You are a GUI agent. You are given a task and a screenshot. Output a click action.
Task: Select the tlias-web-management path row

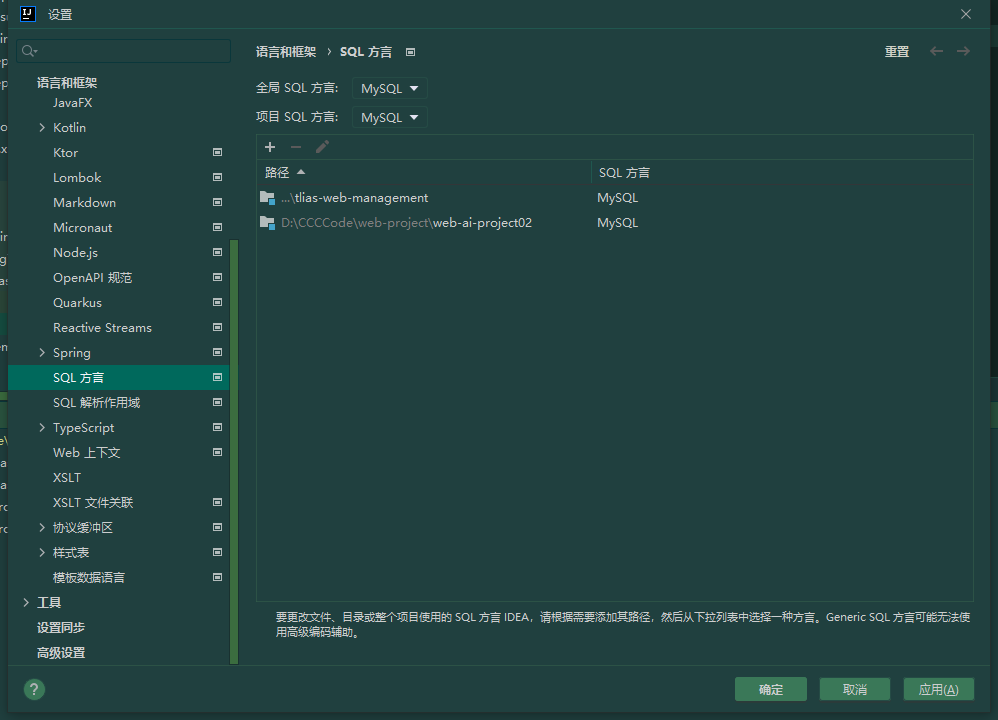(615, 197)
